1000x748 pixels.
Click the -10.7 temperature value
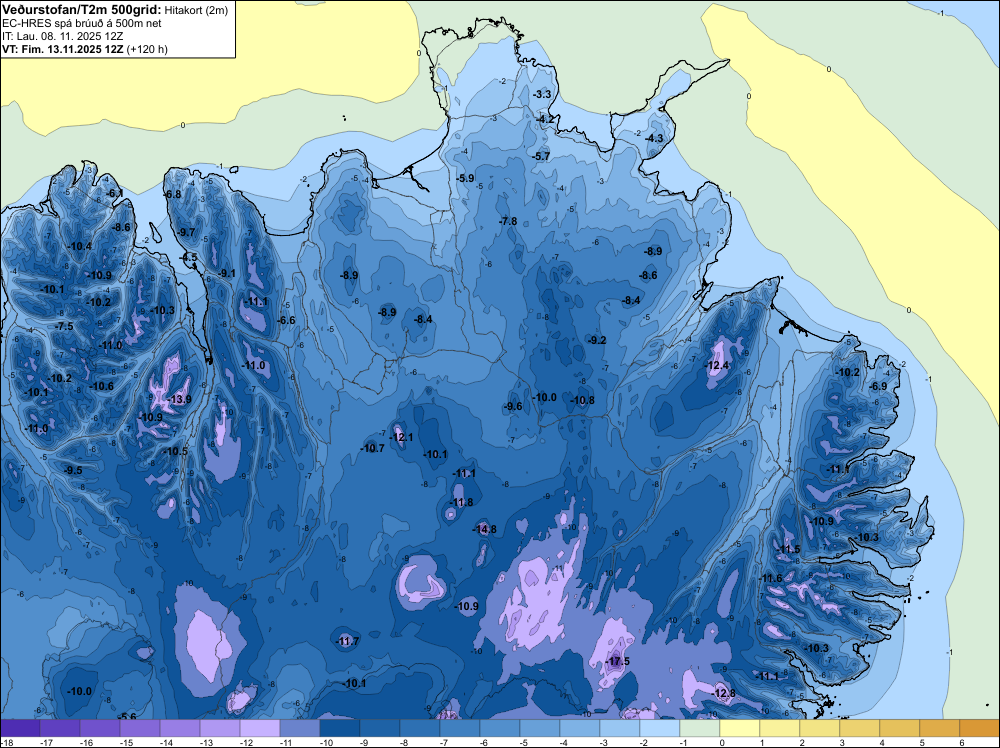pos(372,448)
